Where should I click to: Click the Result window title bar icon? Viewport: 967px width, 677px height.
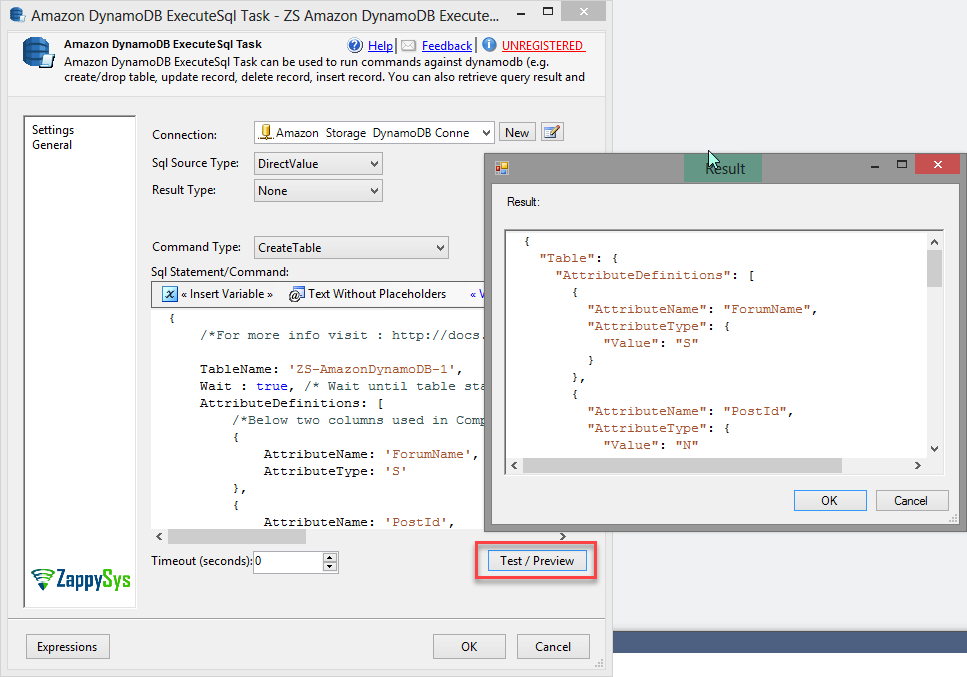pyautogui.click(x=502, y=168)
